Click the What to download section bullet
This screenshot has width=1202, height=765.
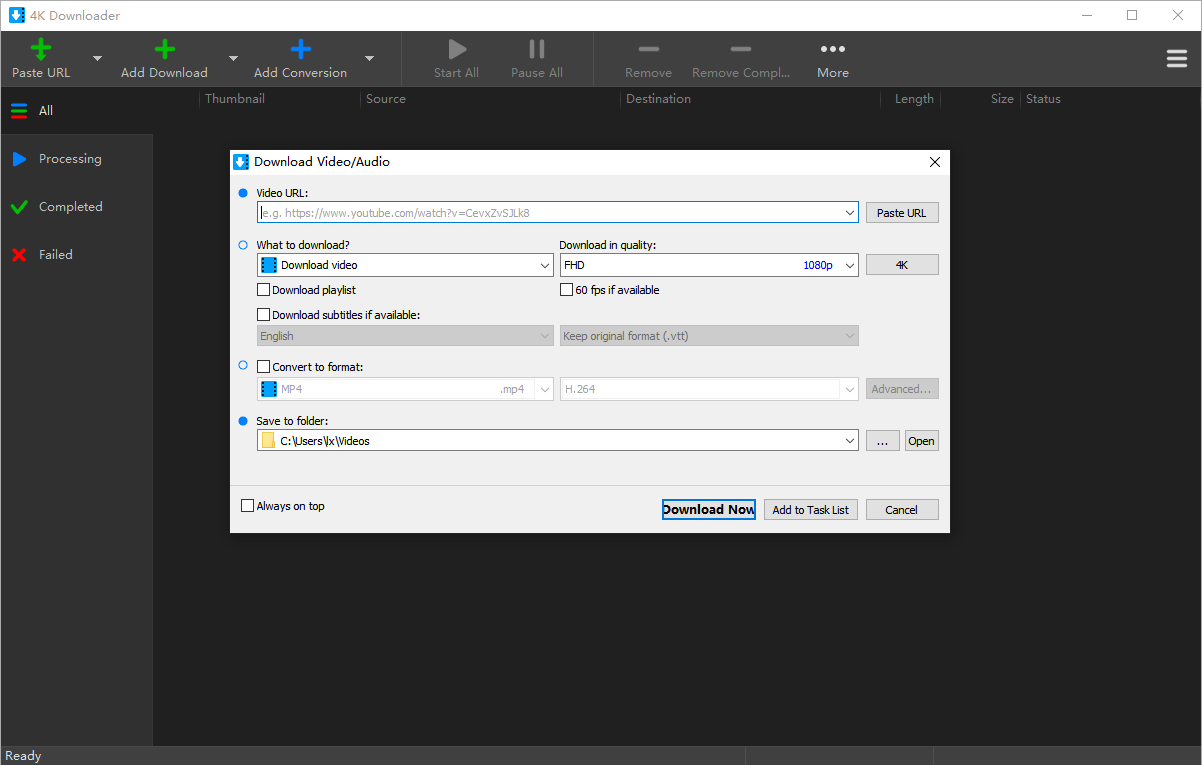[243, 244]
